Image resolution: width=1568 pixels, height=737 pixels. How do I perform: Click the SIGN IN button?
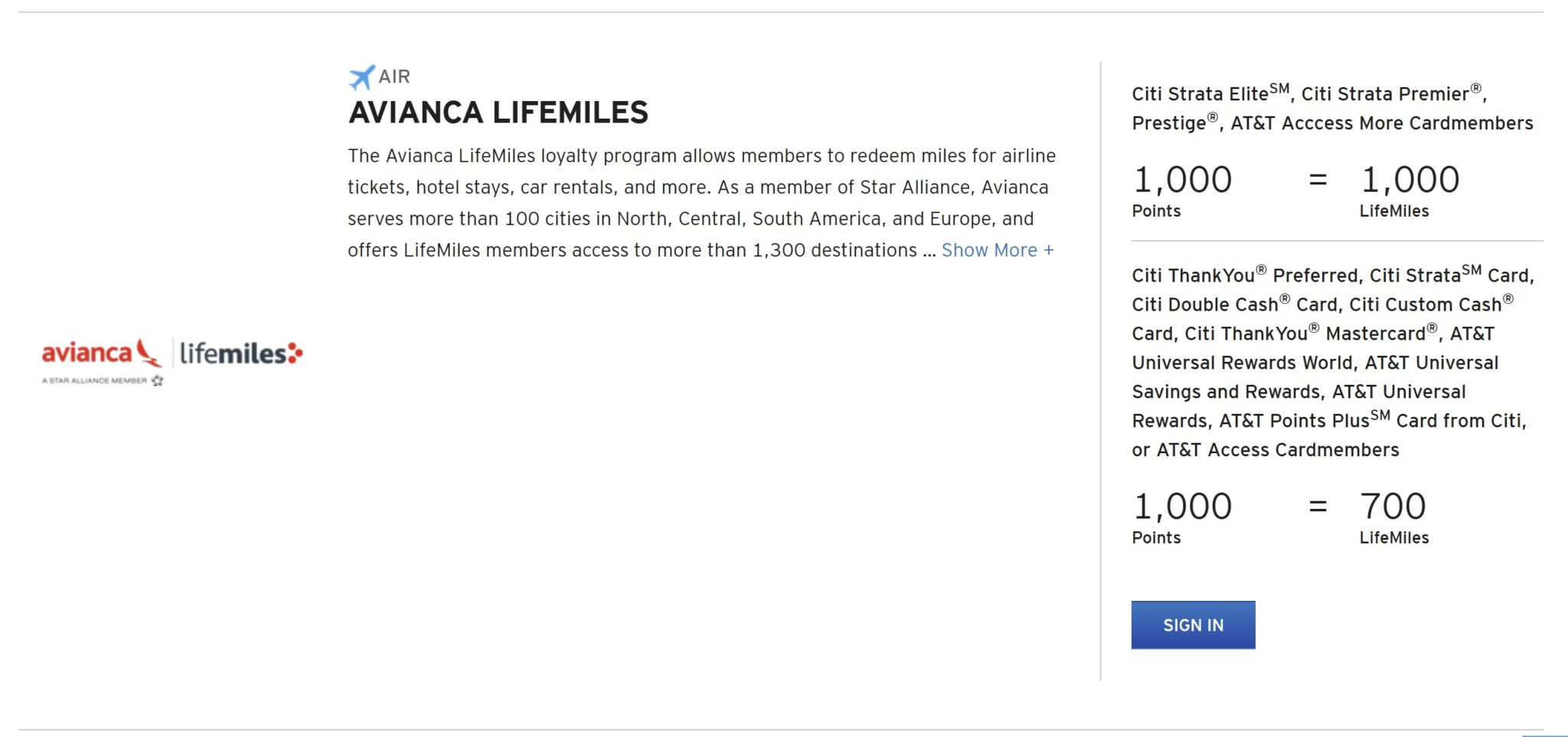1193,624
